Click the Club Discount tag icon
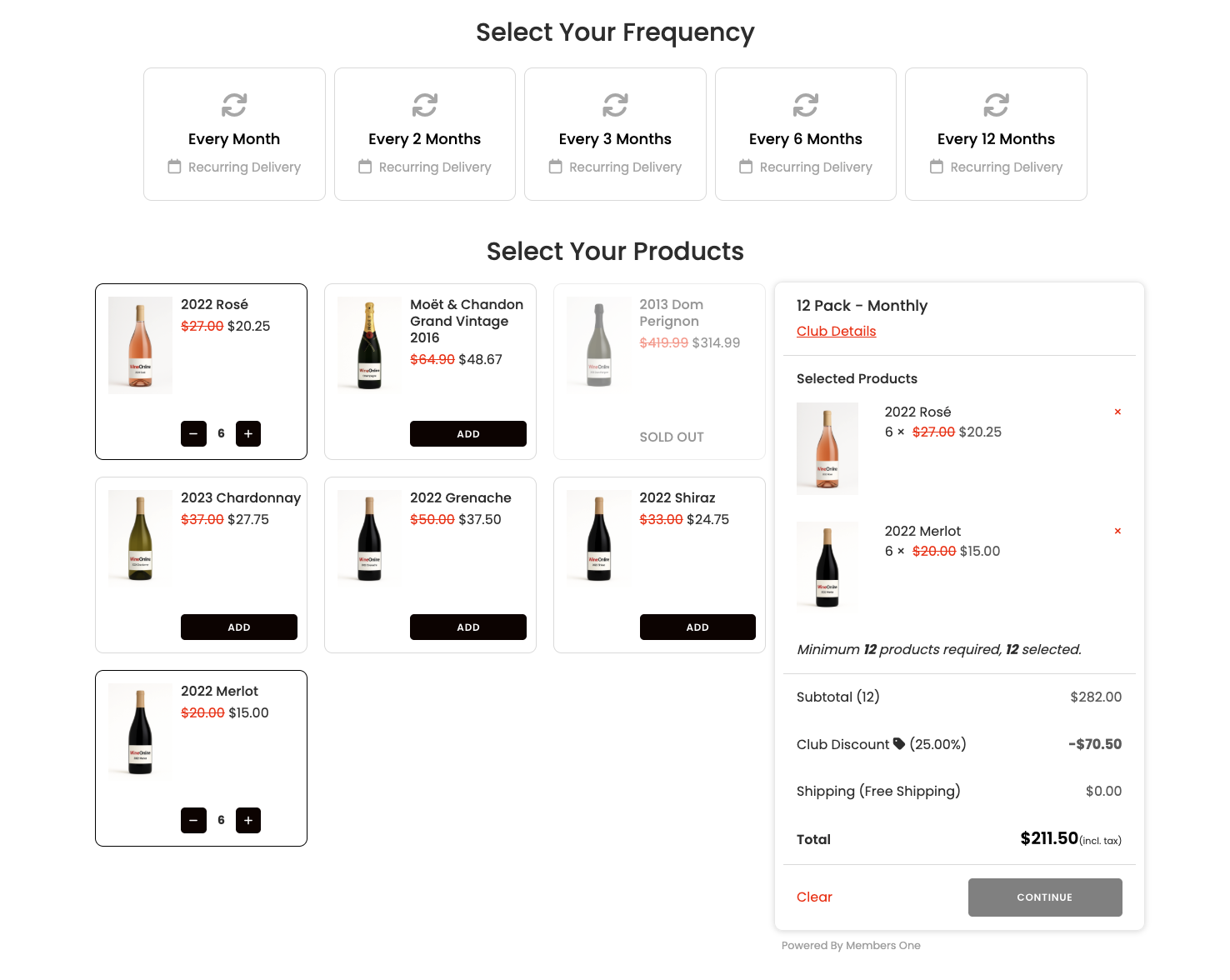1230x980 pixels. coord(899,743)
